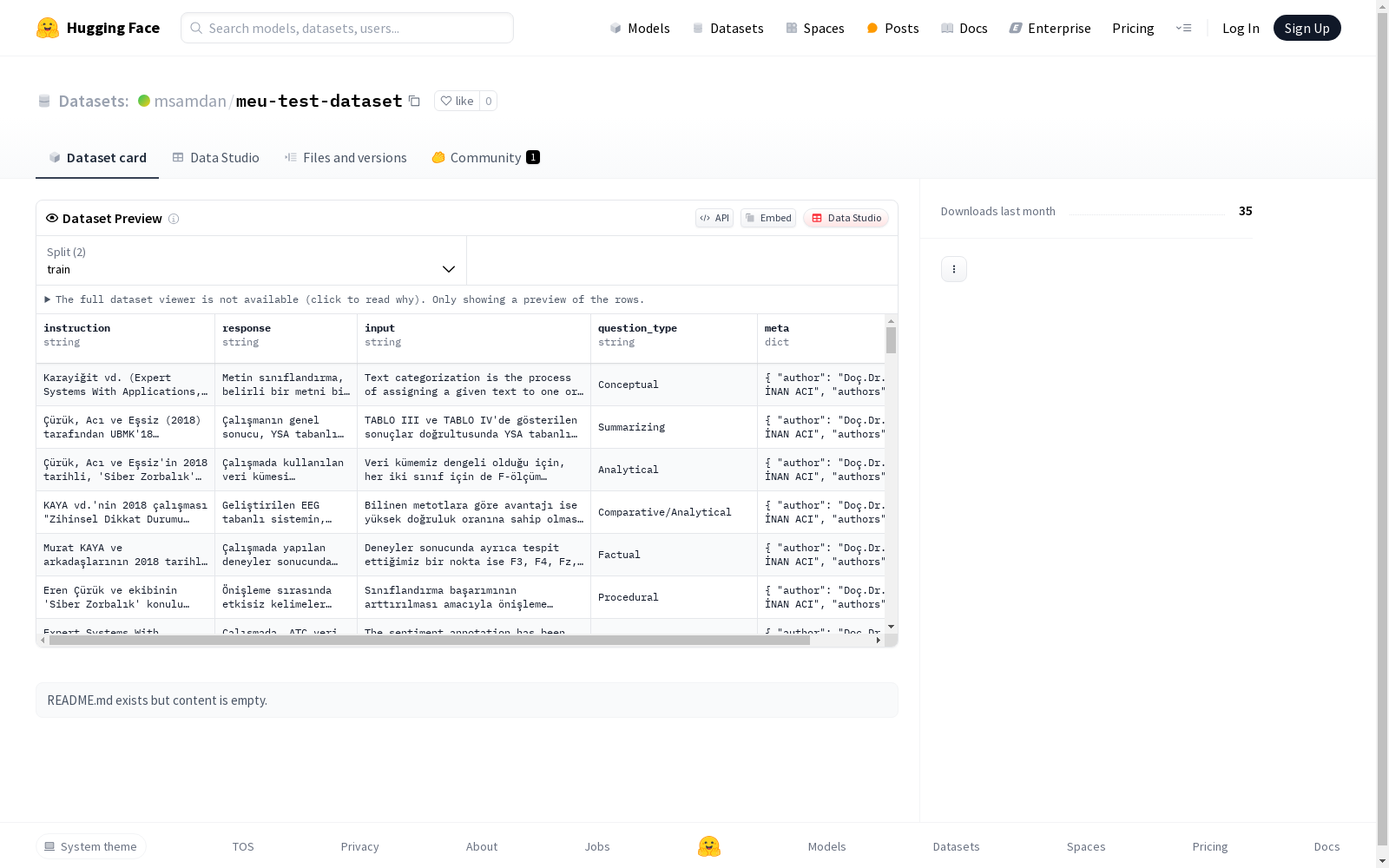The height and width of the screenshot is (868, 1389).
Task: Go to Models in the top navigation
Action: [640, 28]
